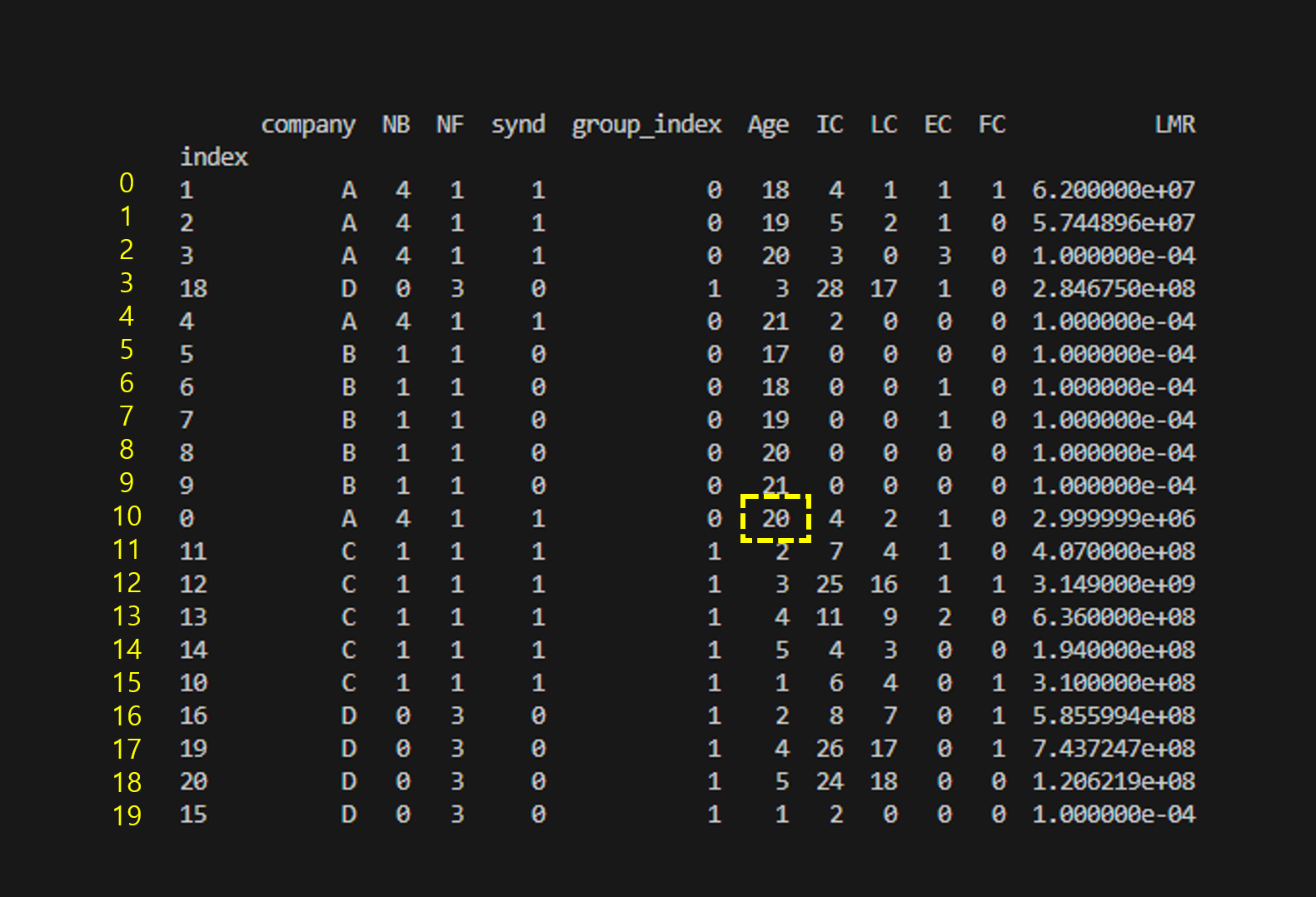Click index label 11 in the index column

click(x=193, y=551)
